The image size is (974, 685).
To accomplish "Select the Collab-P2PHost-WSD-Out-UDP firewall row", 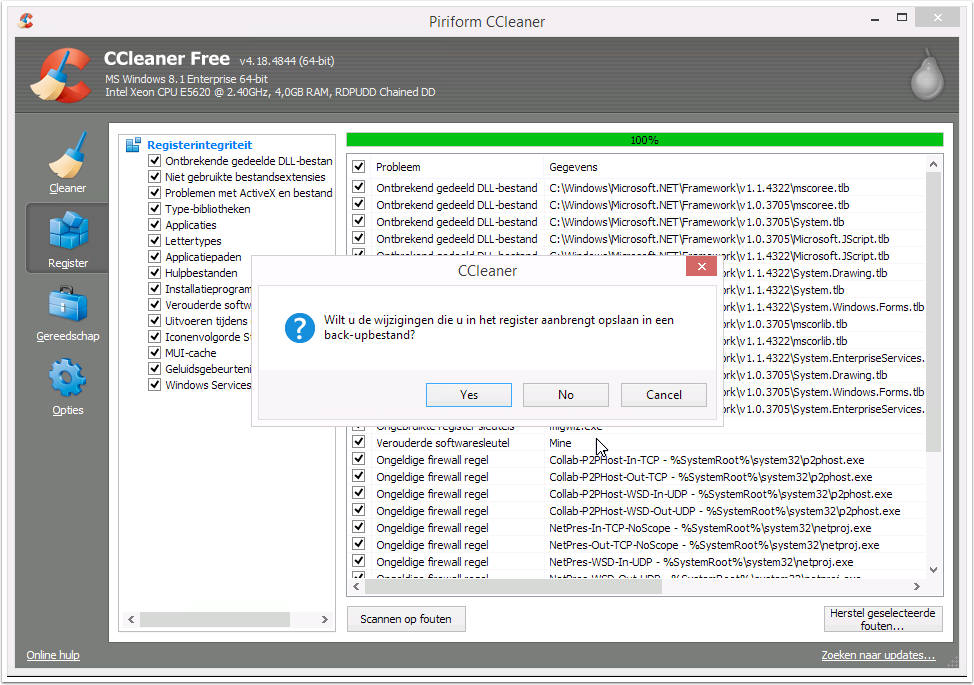I will (638, 511).
